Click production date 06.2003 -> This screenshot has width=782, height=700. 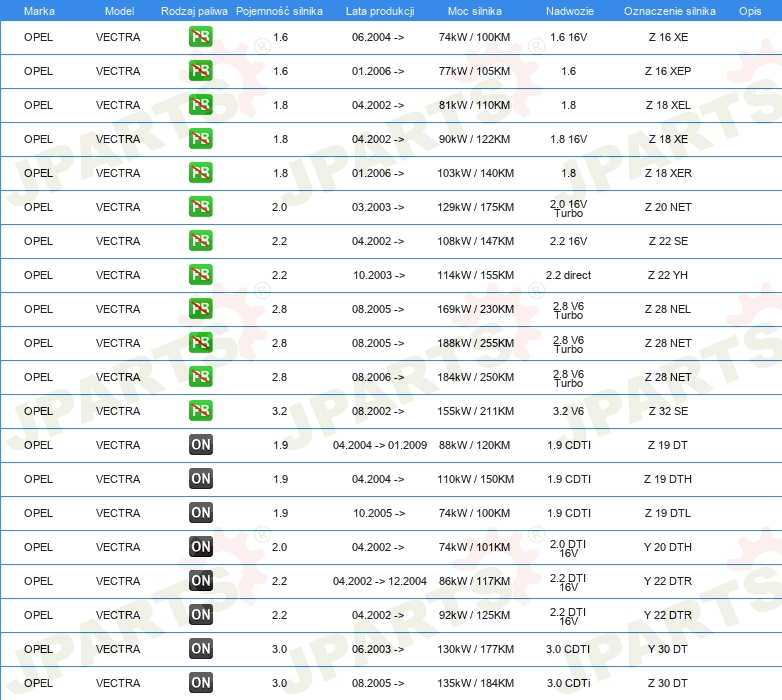pyautogui.click(x=378, y=649)
